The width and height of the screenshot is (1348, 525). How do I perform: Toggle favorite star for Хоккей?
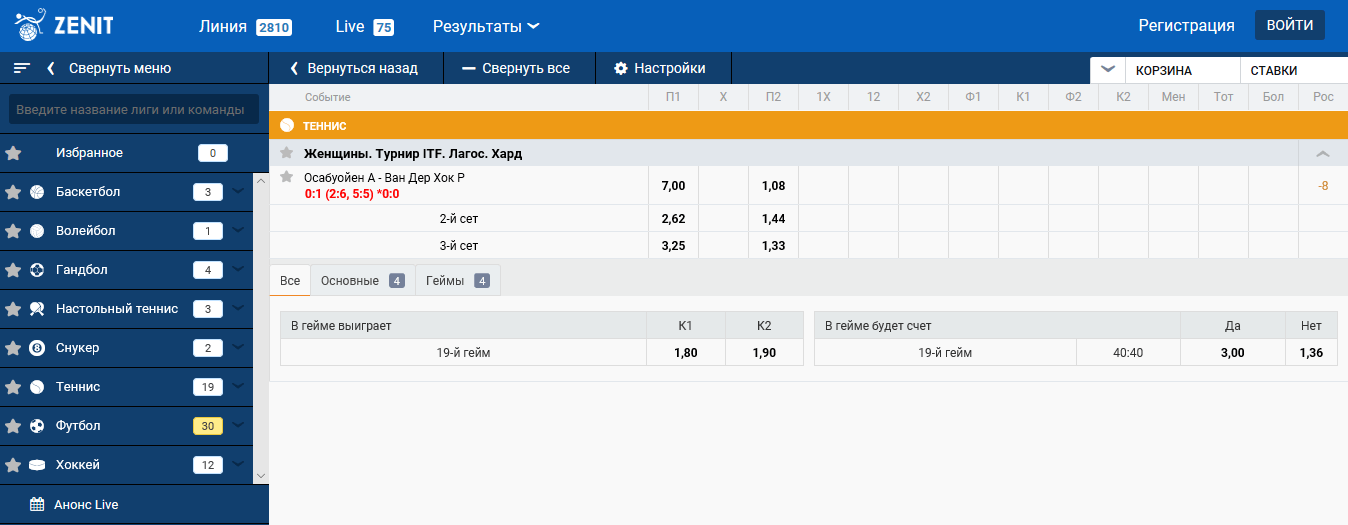13,465
